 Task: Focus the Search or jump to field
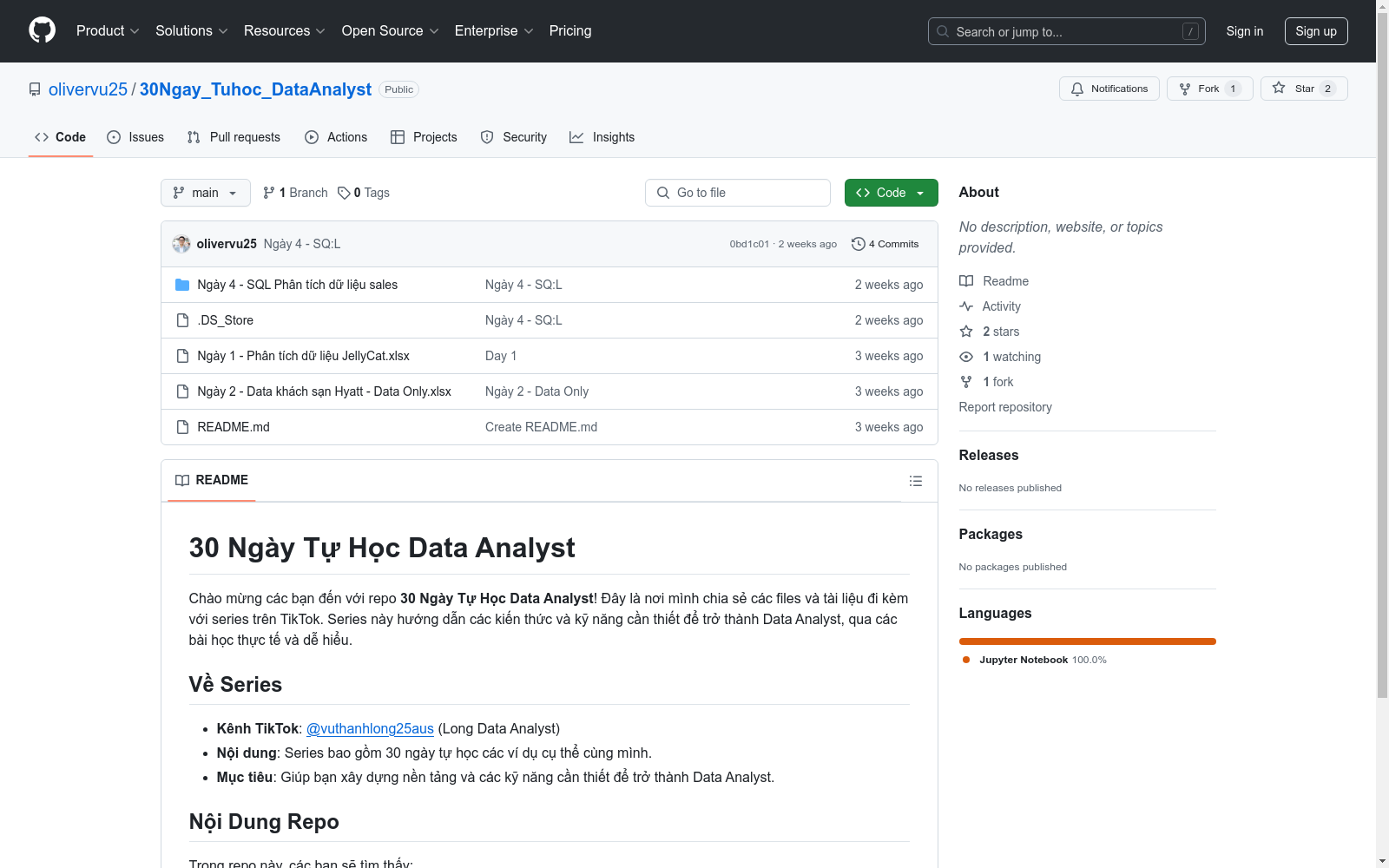(1067, 31)
